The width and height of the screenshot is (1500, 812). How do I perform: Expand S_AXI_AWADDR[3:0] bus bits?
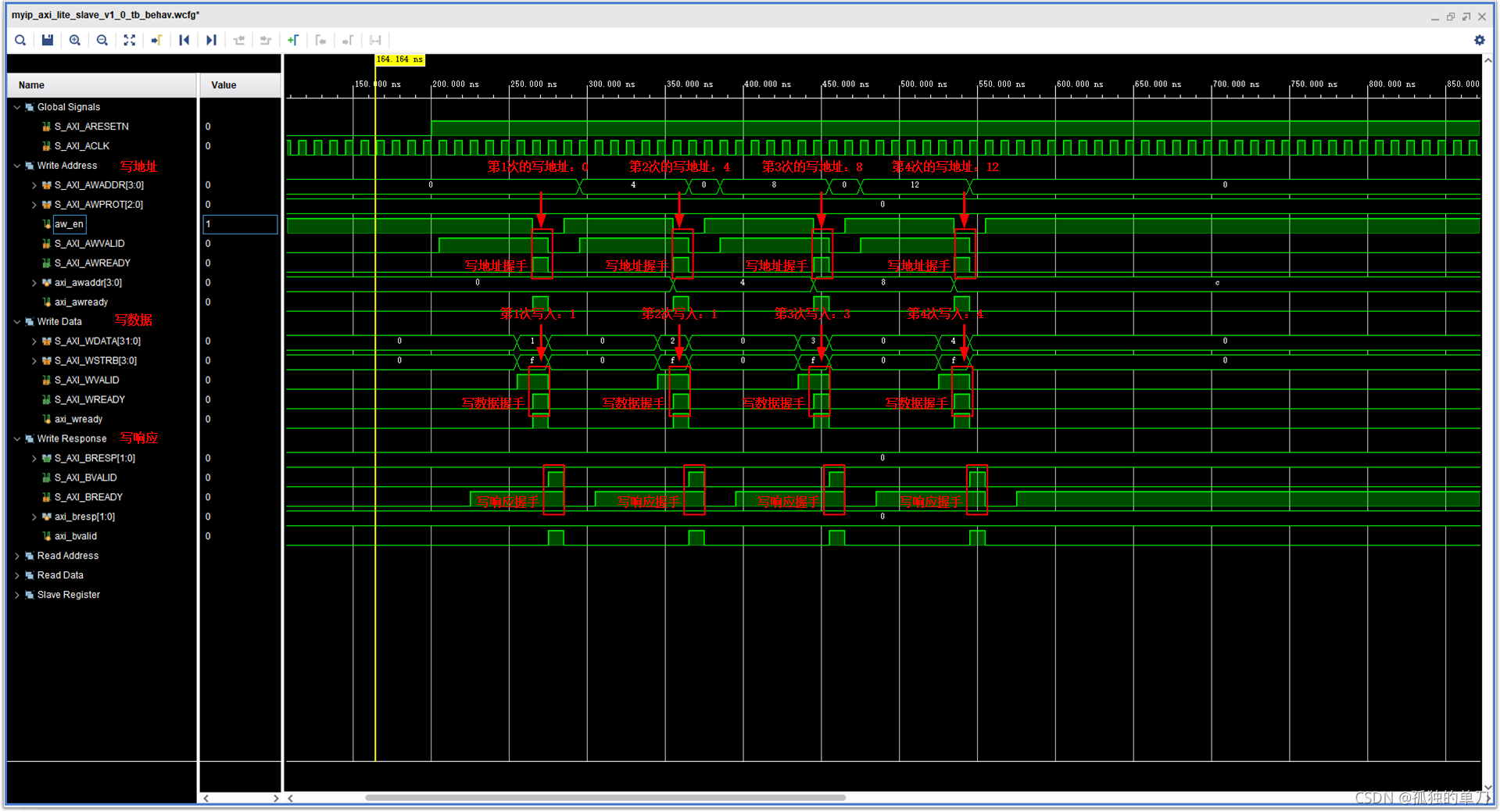pos(34,185)
